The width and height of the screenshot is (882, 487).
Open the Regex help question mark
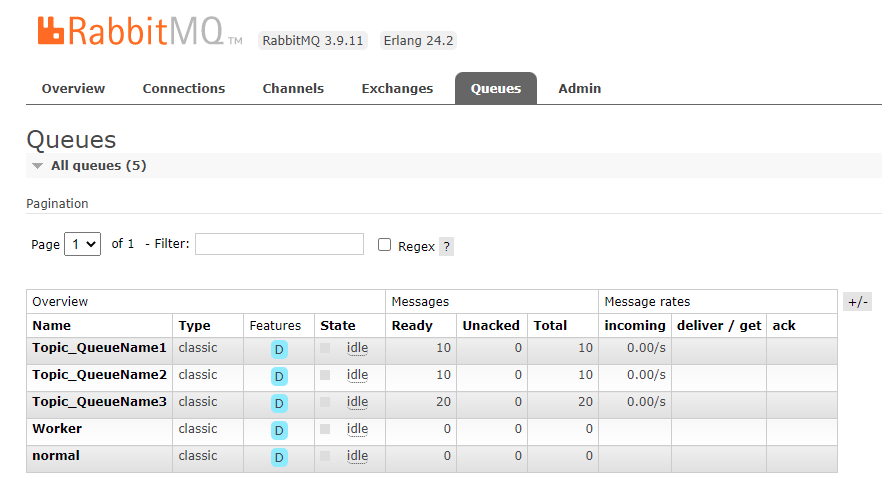pyautogui.click(x=446, y=246)
